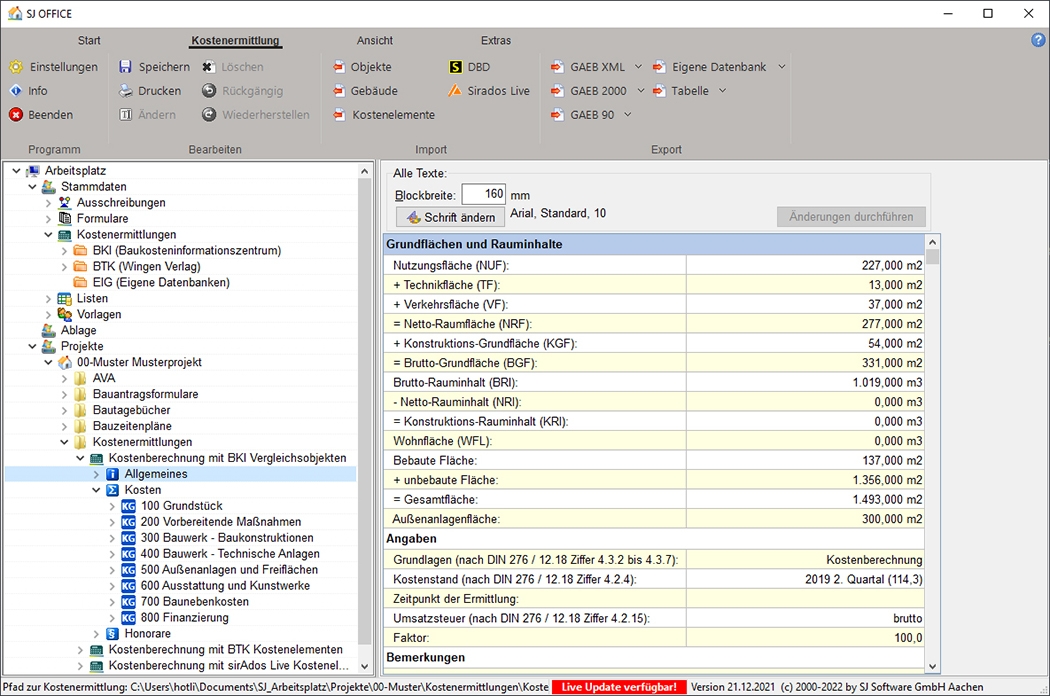Screen dimensions: 1050x696
Task: Click the Blockbreite input field
Action: click(483, 195)
